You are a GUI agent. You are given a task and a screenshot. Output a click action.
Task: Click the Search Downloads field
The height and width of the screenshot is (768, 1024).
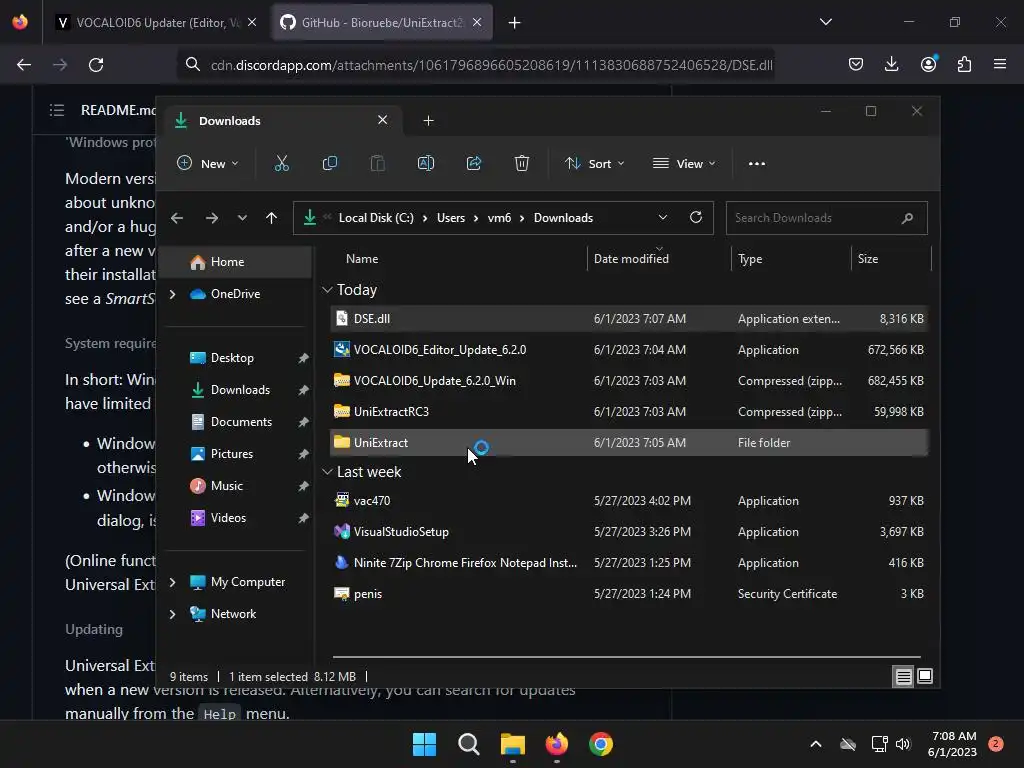coord(826,218)
